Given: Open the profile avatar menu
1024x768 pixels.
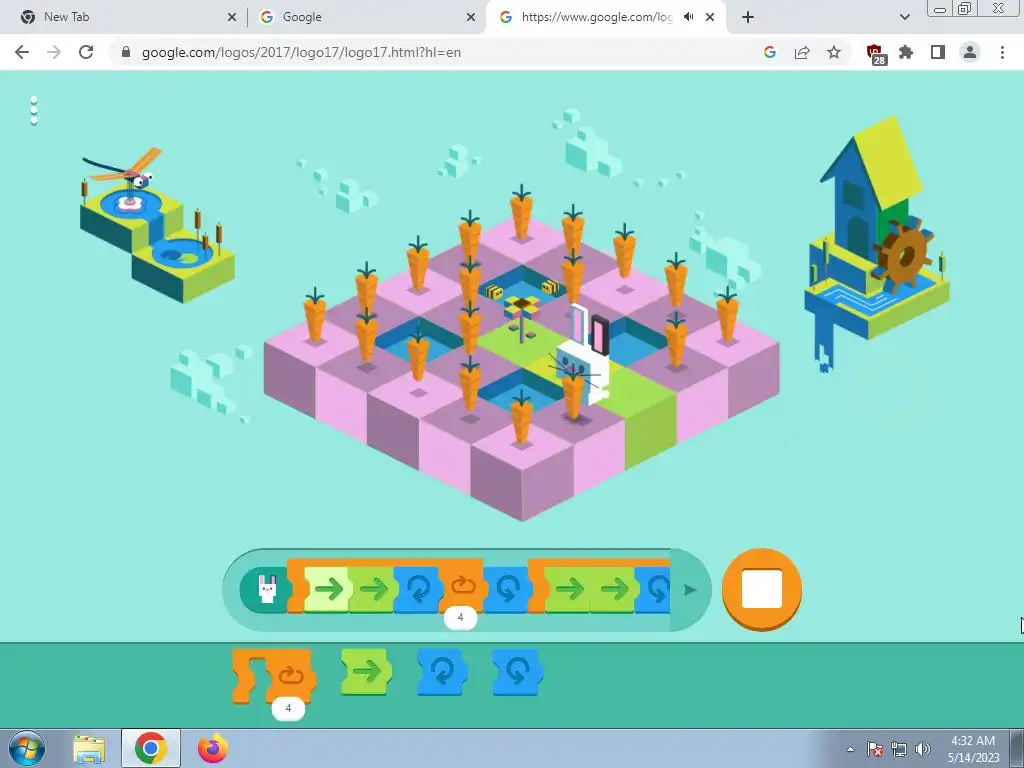Looking at the screenshot, I should click(970, 52).
